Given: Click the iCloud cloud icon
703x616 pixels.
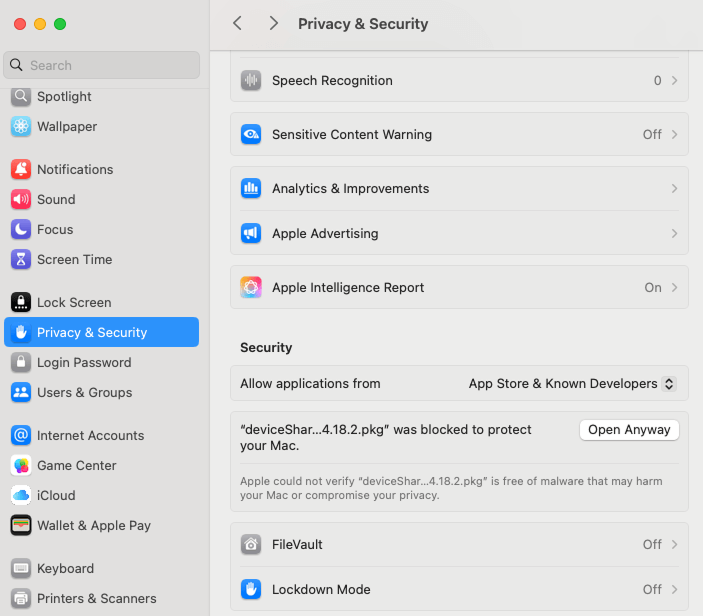Looking at the screenshot, I should point(21,495).
